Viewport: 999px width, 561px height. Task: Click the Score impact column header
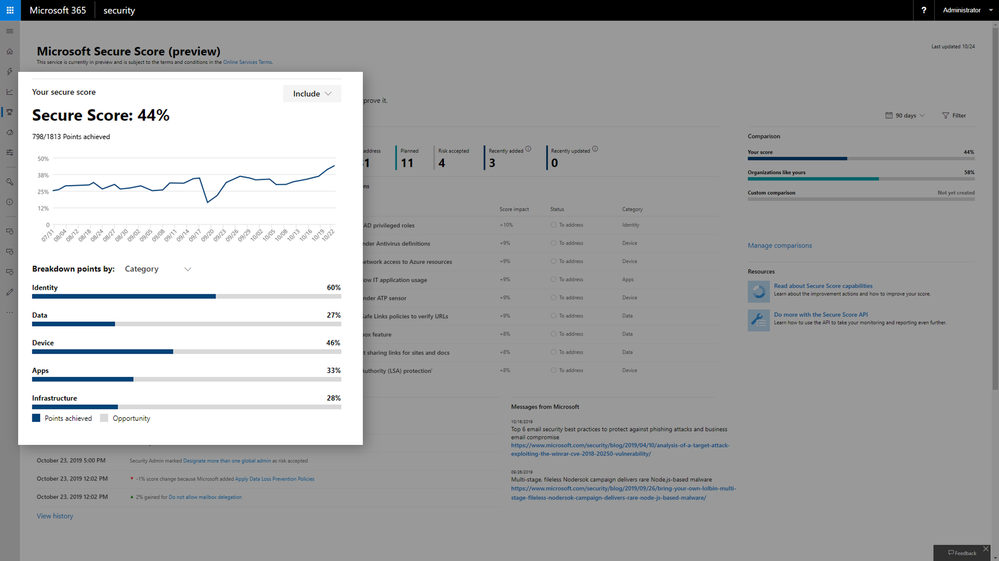(514, 209)
